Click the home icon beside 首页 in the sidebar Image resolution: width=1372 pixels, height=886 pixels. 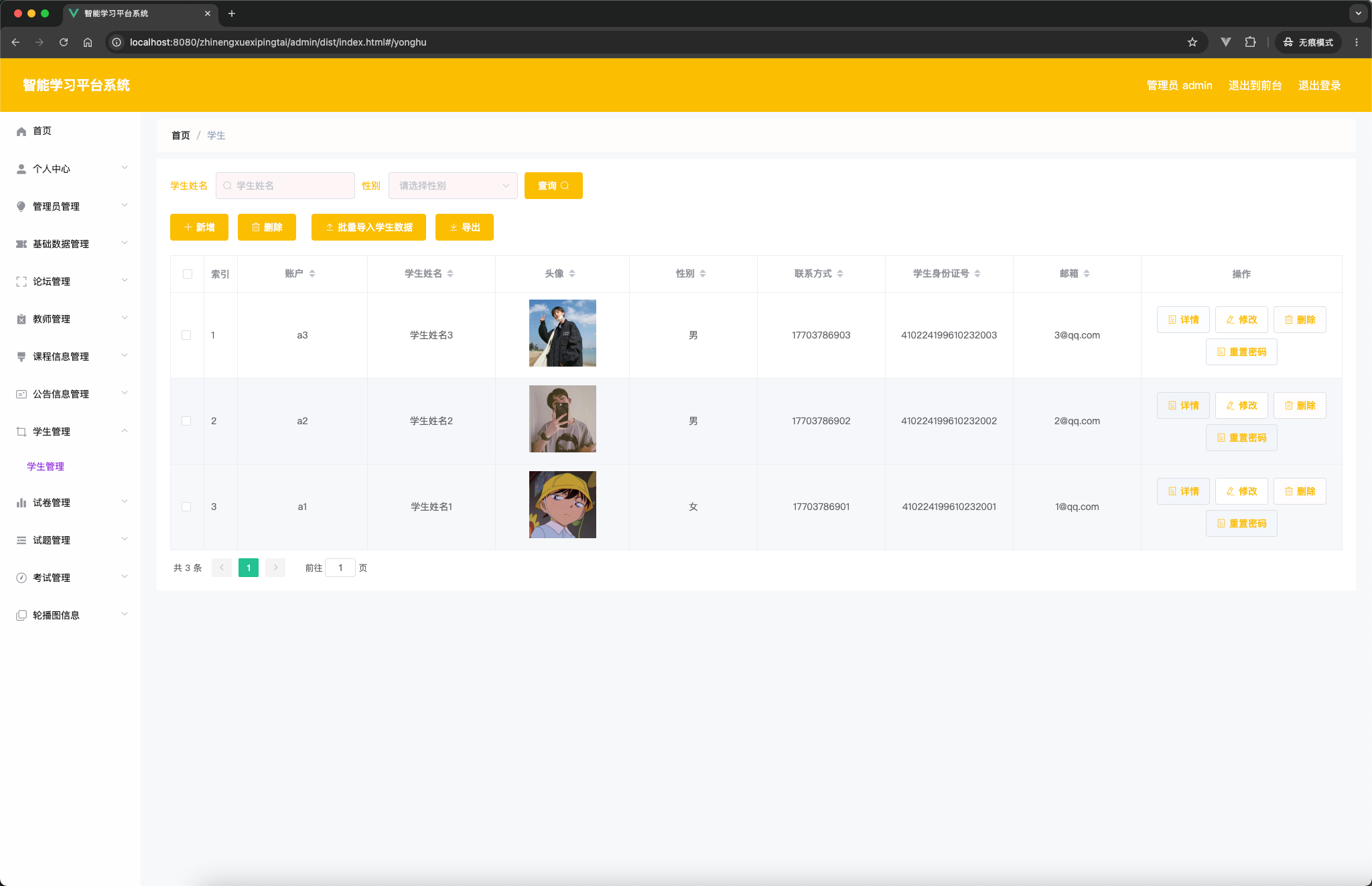click(x=21, y=131)
